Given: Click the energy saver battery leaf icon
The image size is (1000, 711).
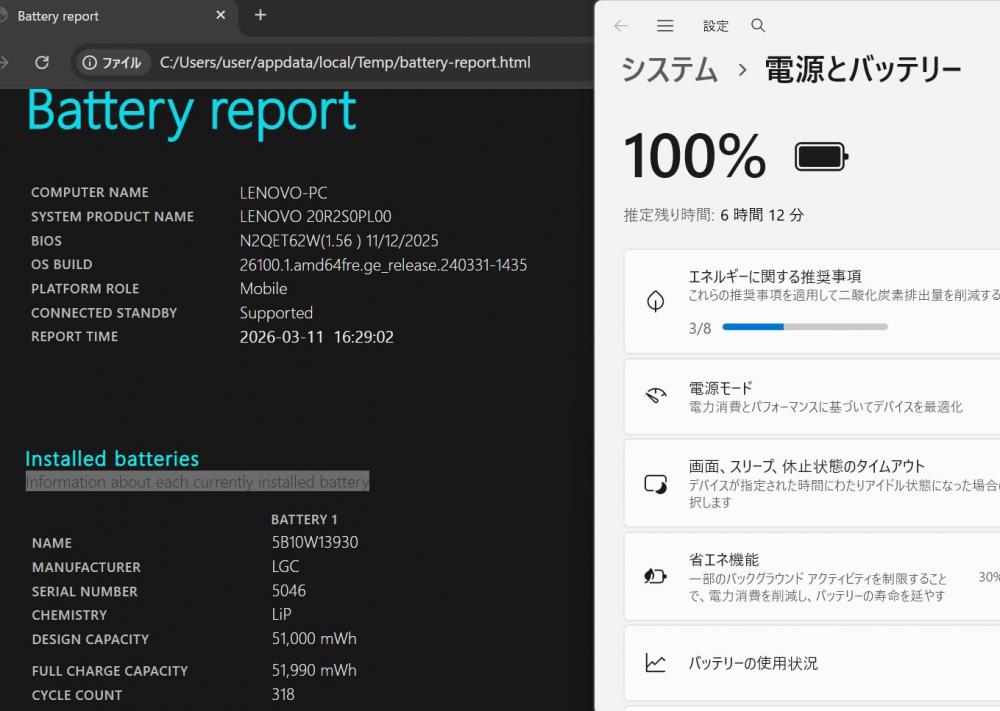Looking at the screenshot, I should [656, 576].
